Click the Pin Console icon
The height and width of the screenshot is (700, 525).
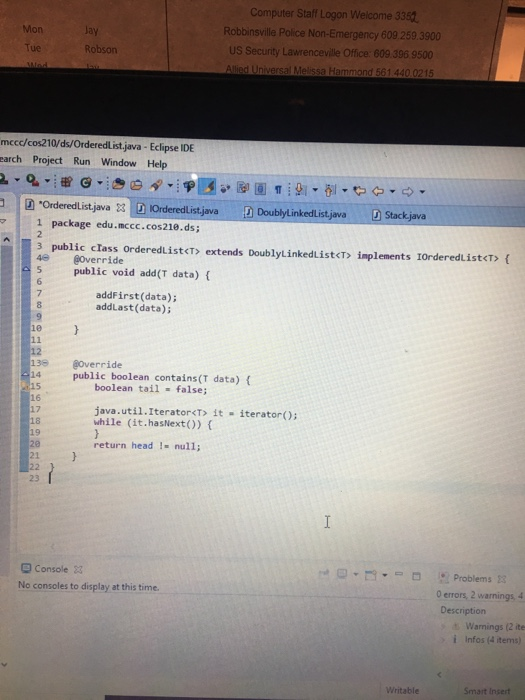(324, 573)
